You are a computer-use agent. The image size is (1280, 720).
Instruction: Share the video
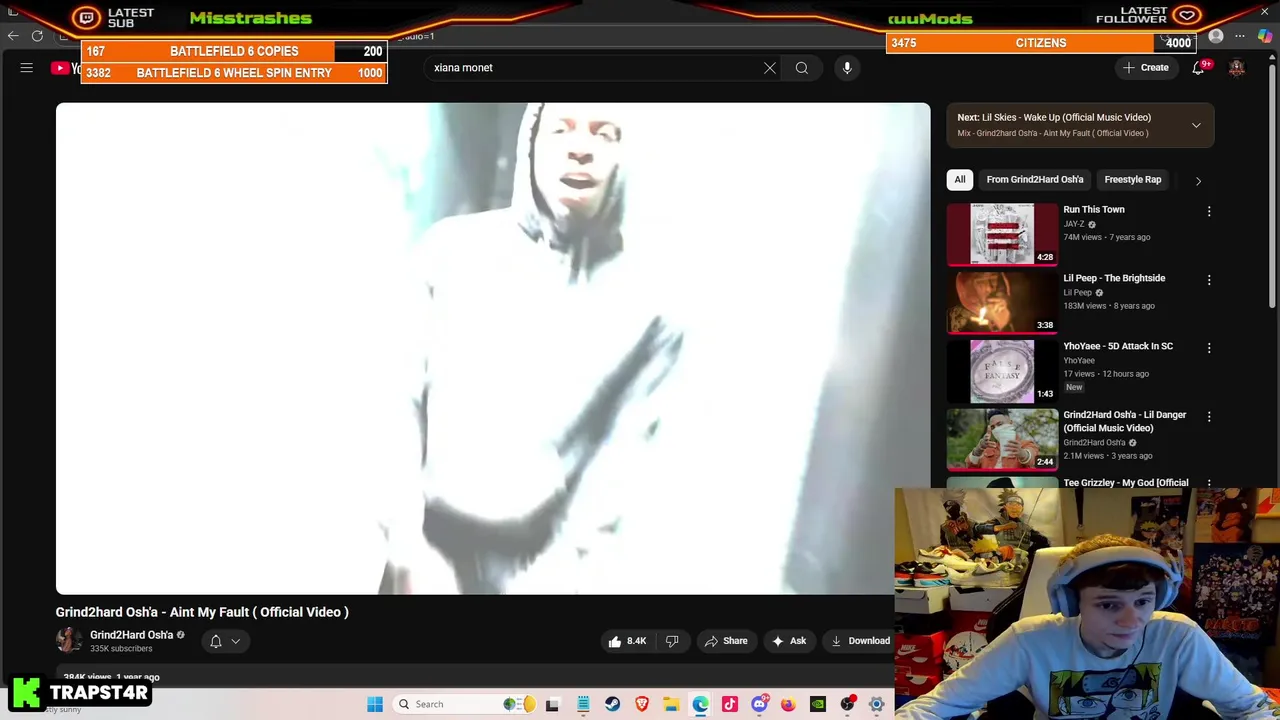(726, 641)
